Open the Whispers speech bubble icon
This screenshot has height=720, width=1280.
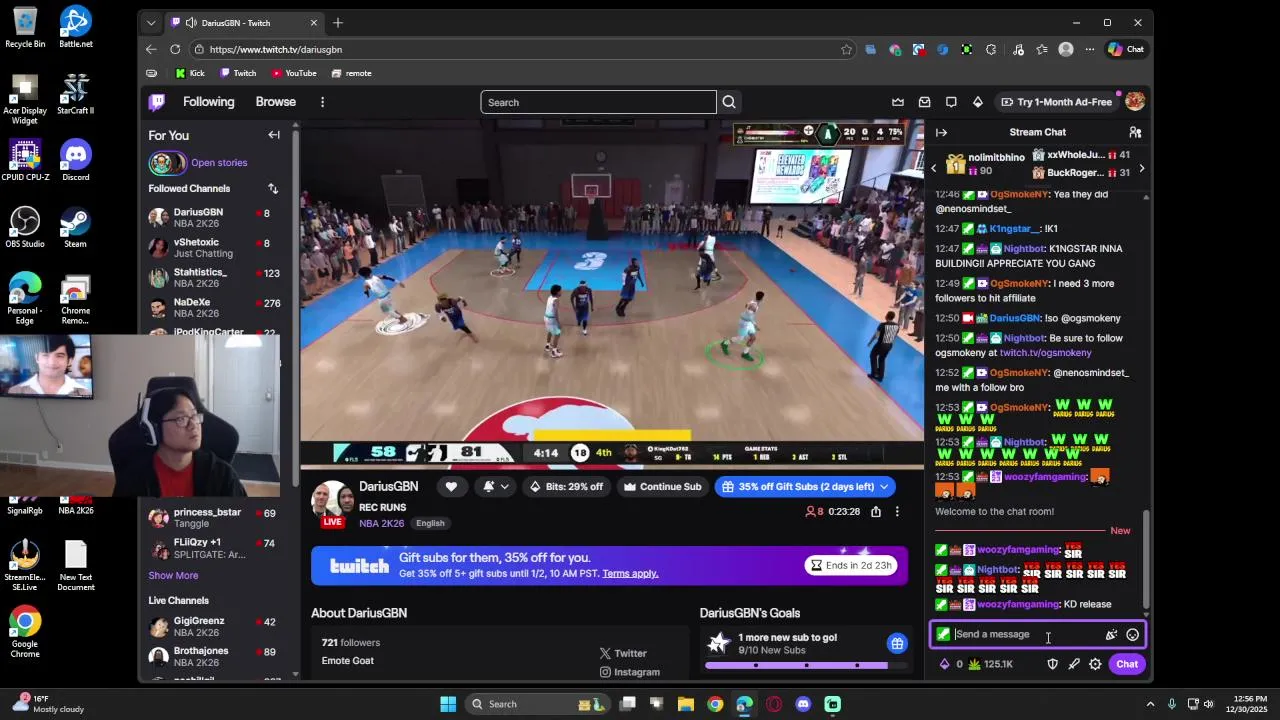[x=951, y=102]
